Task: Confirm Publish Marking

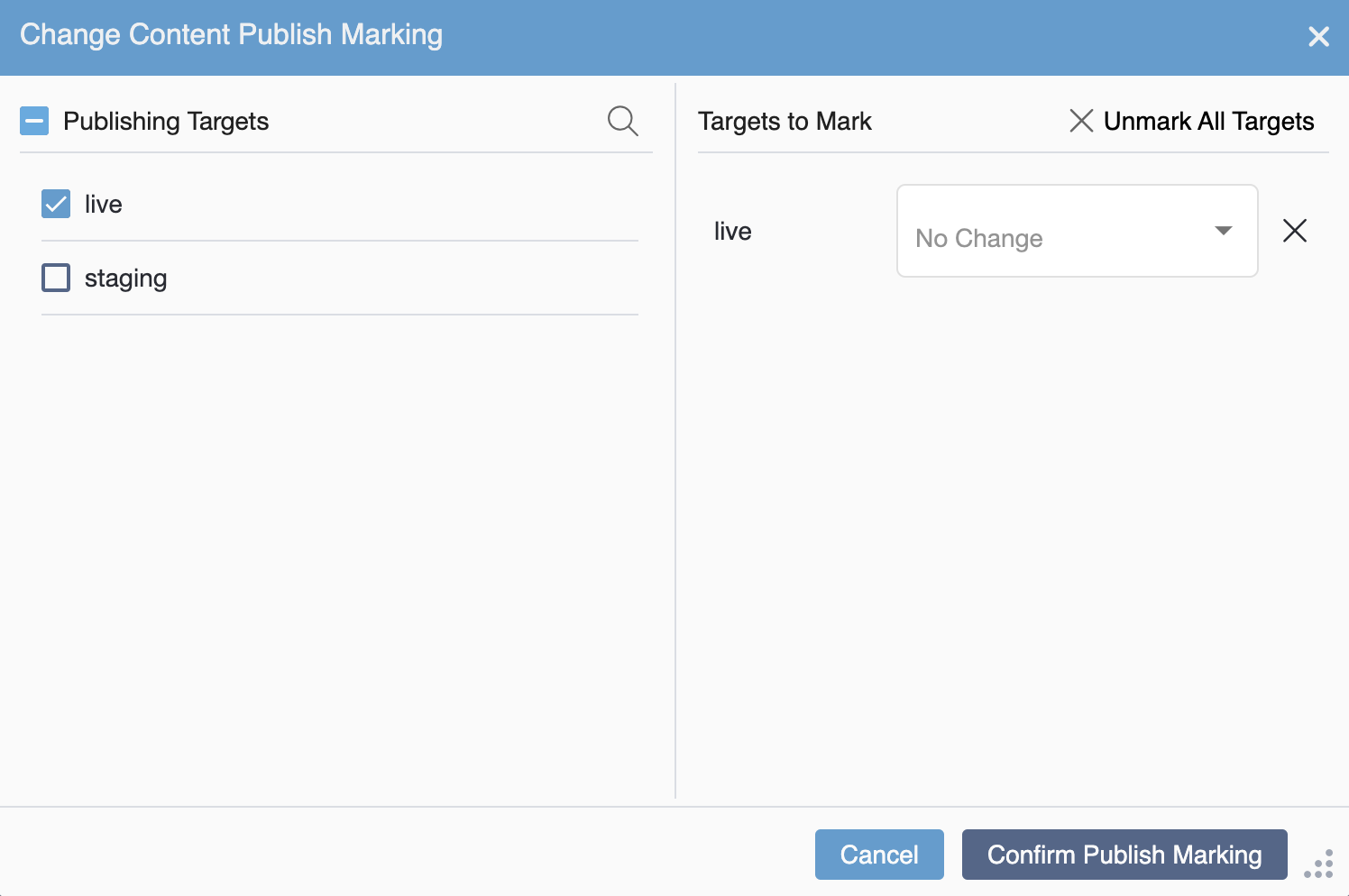Action: (1124, 855)
